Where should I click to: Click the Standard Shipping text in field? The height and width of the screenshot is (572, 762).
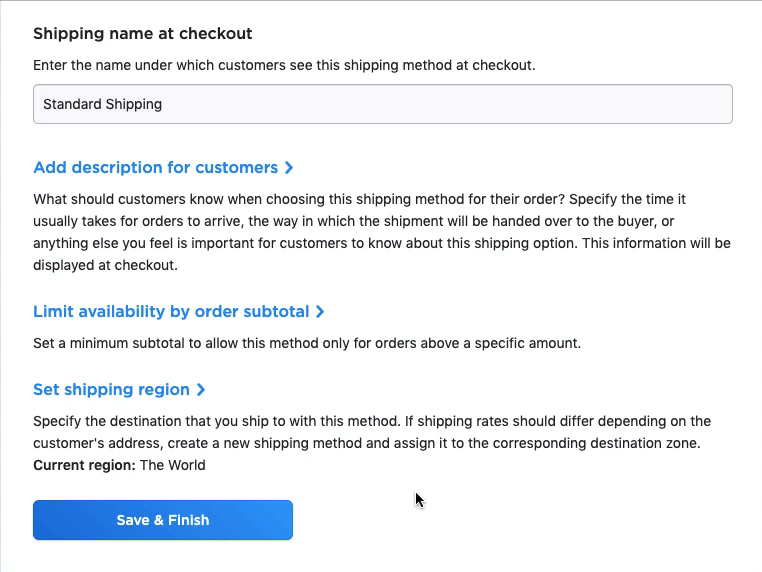pos(102,104)
